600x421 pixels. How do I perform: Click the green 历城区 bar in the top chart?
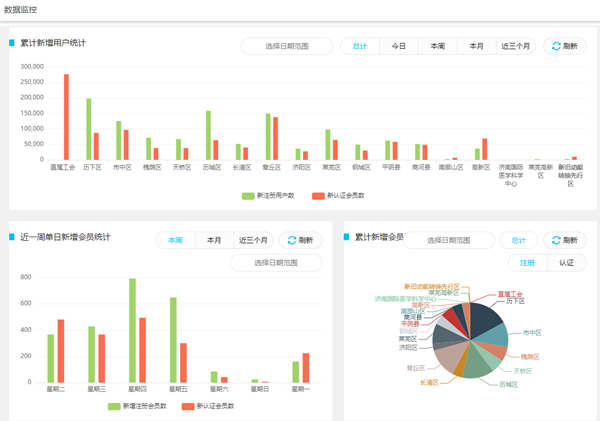coord(209,135)
